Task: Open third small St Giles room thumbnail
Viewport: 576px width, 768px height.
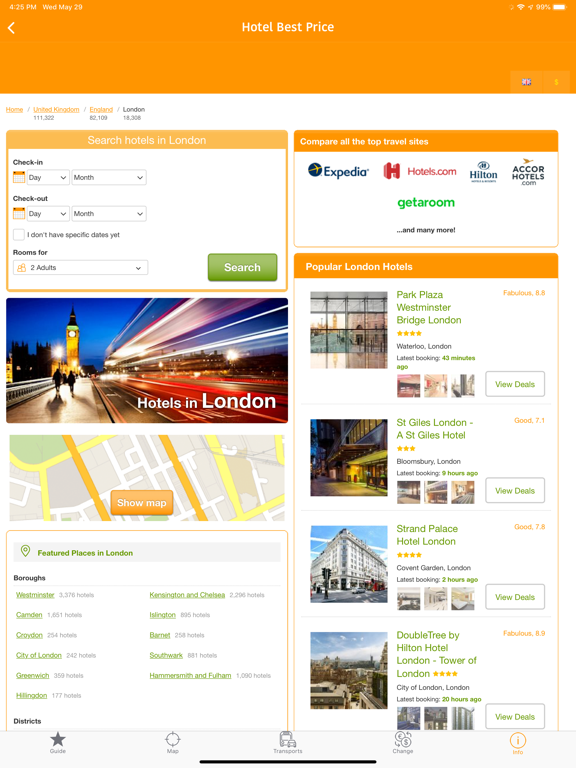Action: (x=463, y=492)
